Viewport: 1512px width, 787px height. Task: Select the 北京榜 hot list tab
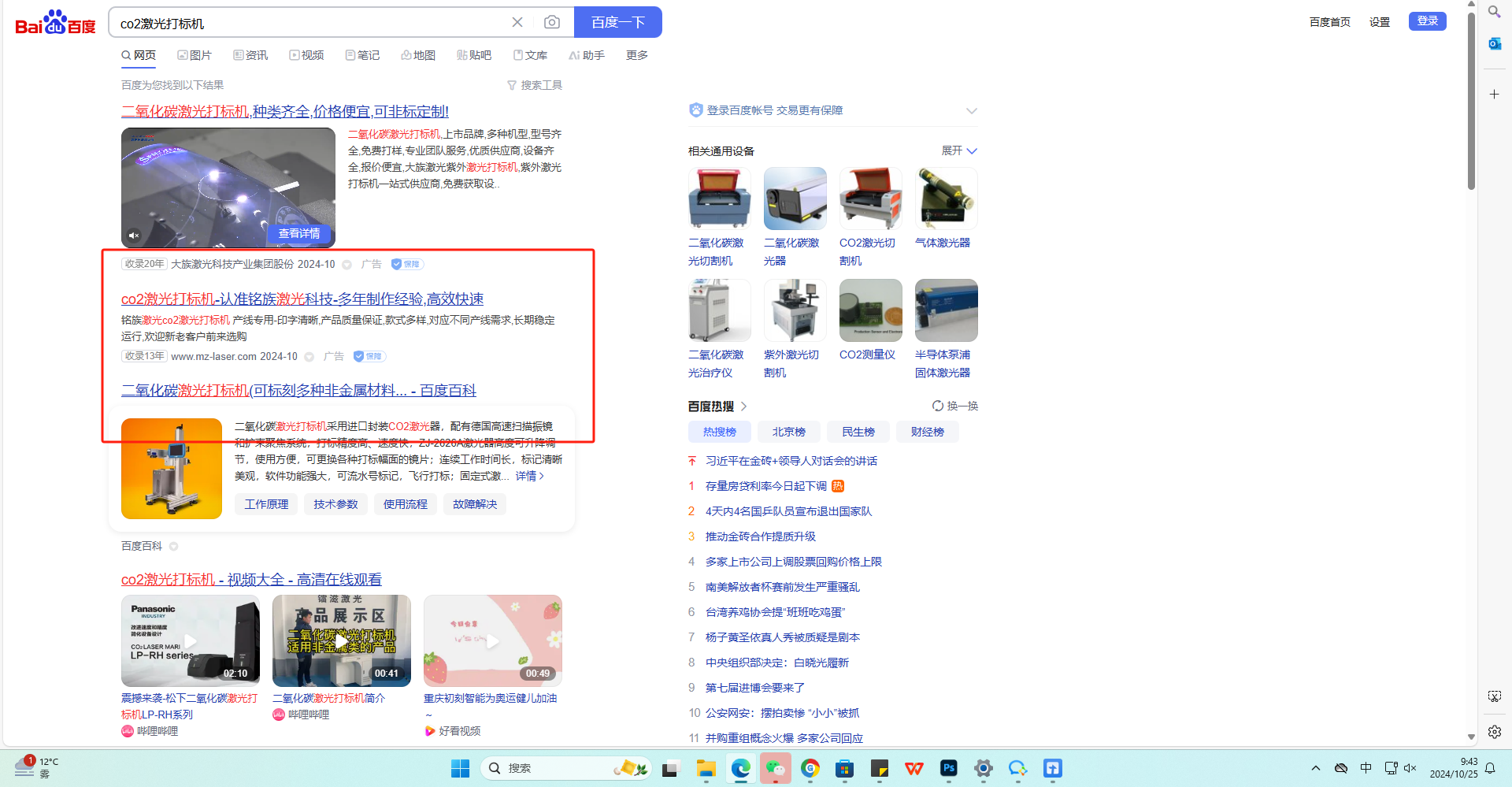[x=788, y=432]
